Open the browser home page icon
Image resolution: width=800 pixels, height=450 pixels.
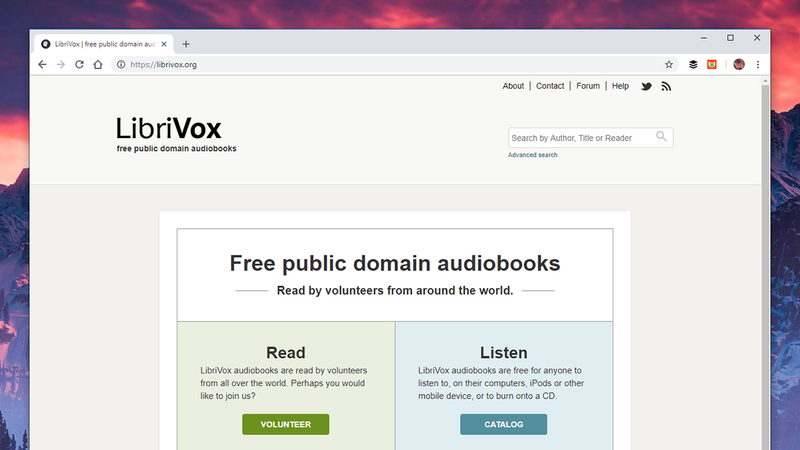coord(98,64)
